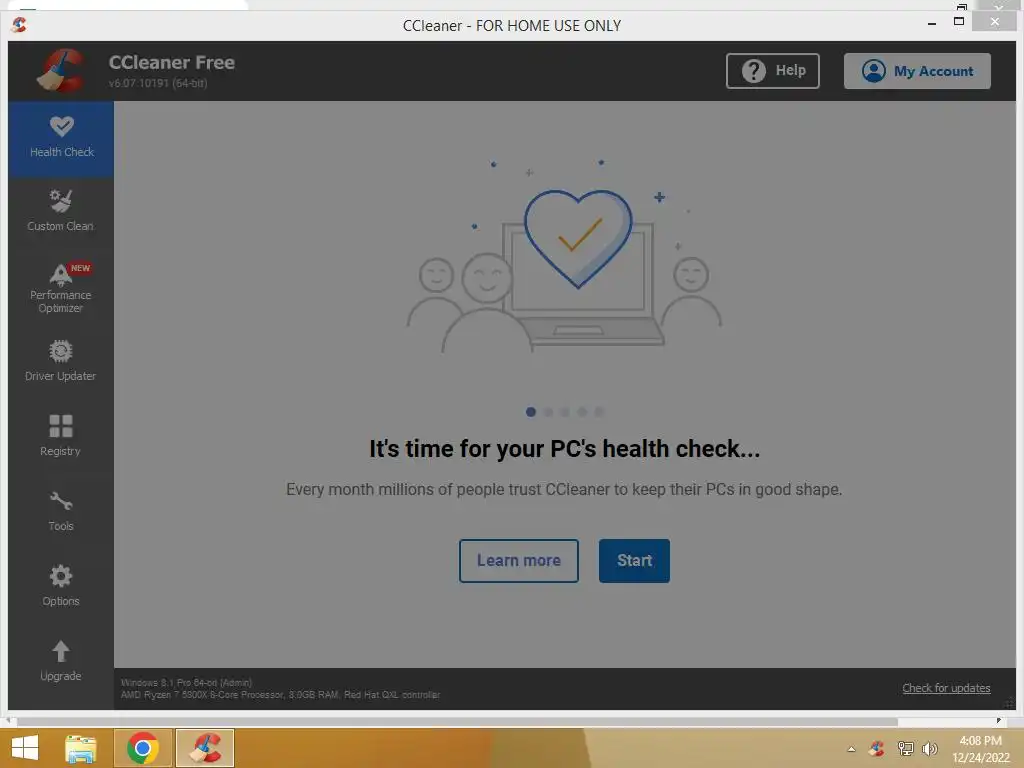This screenshot has width=1024, height=768.
Task: Open the Windows Start button
Action: [x=25, y=748]
